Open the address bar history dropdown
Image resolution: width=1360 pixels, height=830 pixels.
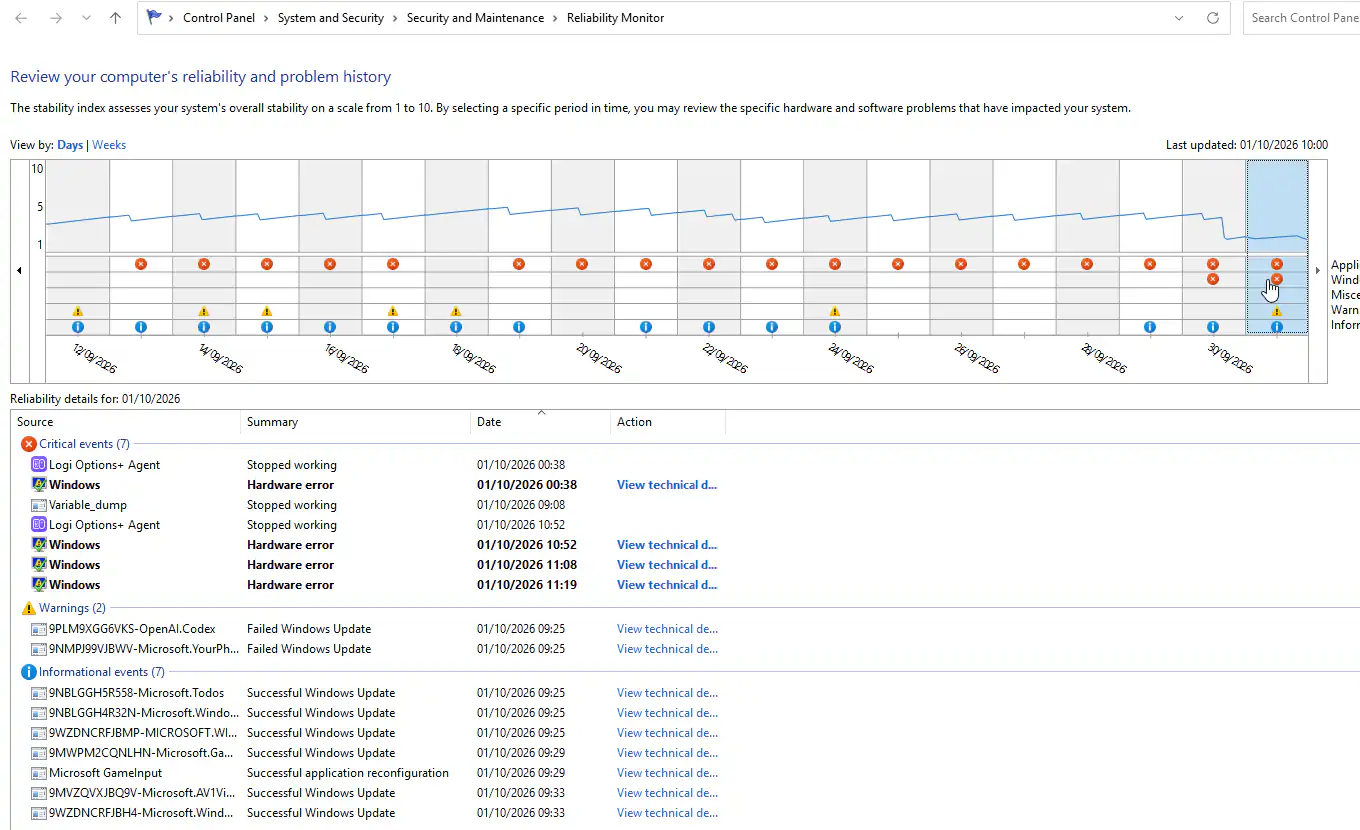click(x=1179, y=18)
